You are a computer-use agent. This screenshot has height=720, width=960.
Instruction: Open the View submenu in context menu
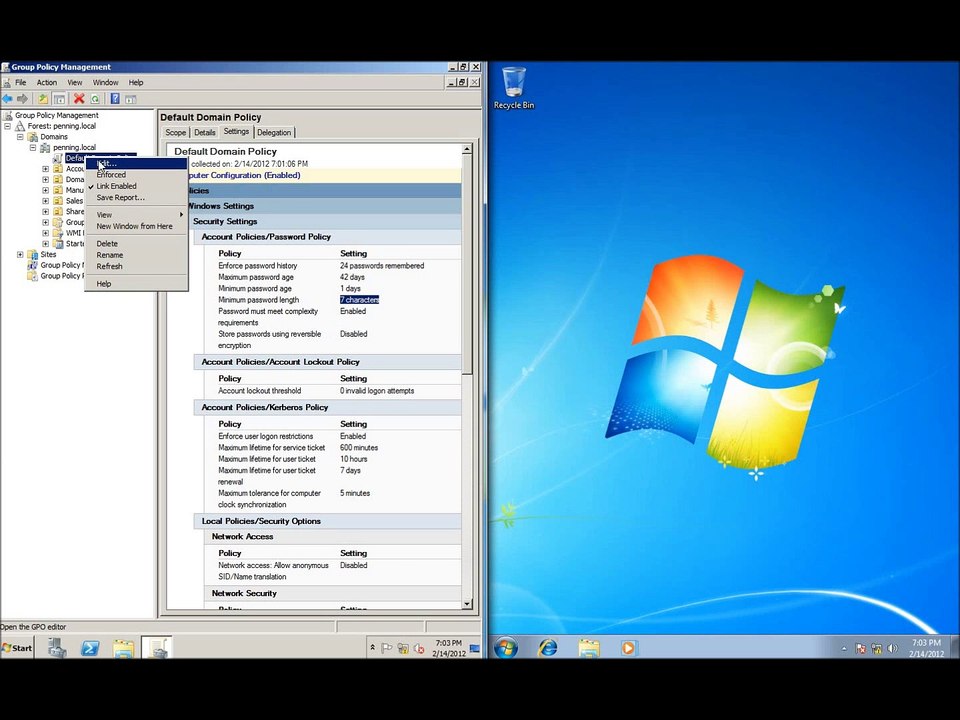coord(136,215)
